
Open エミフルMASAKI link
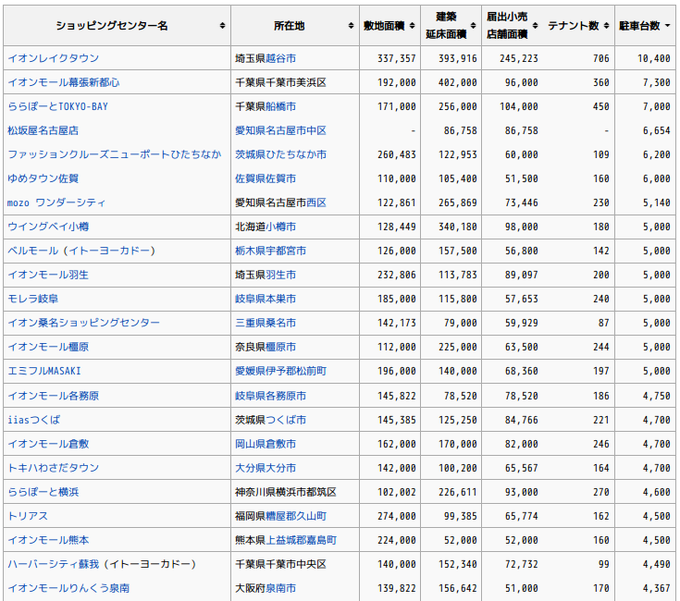click(44, 371)
